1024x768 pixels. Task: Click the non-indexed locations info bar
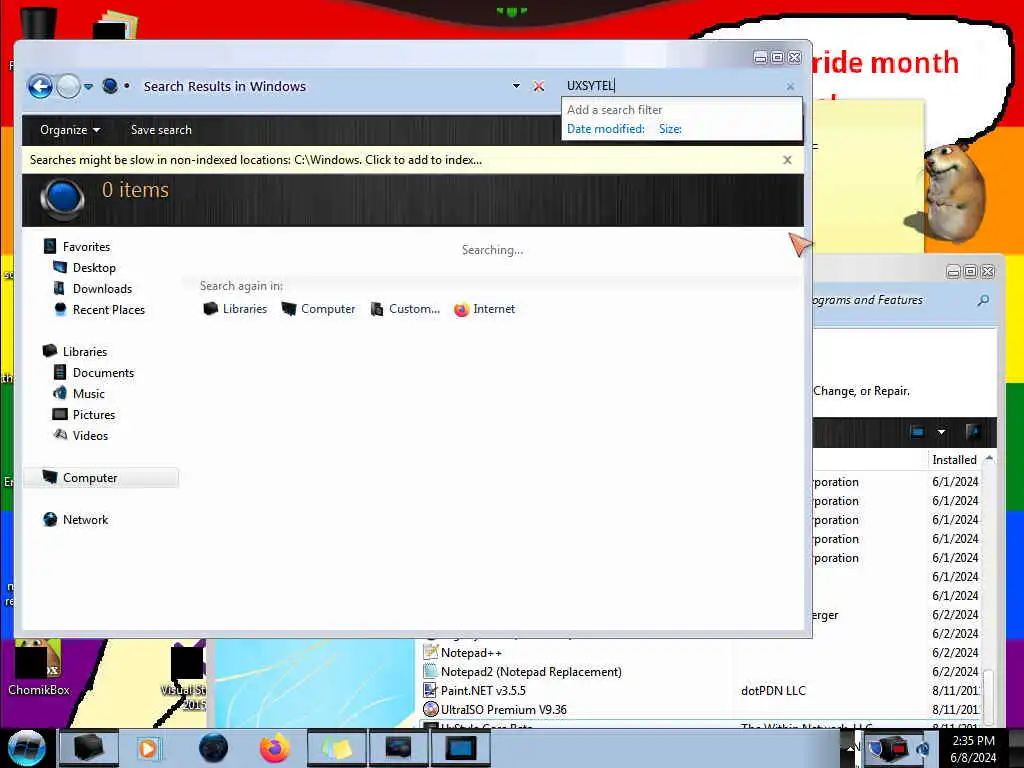click(x=413, y=160)
